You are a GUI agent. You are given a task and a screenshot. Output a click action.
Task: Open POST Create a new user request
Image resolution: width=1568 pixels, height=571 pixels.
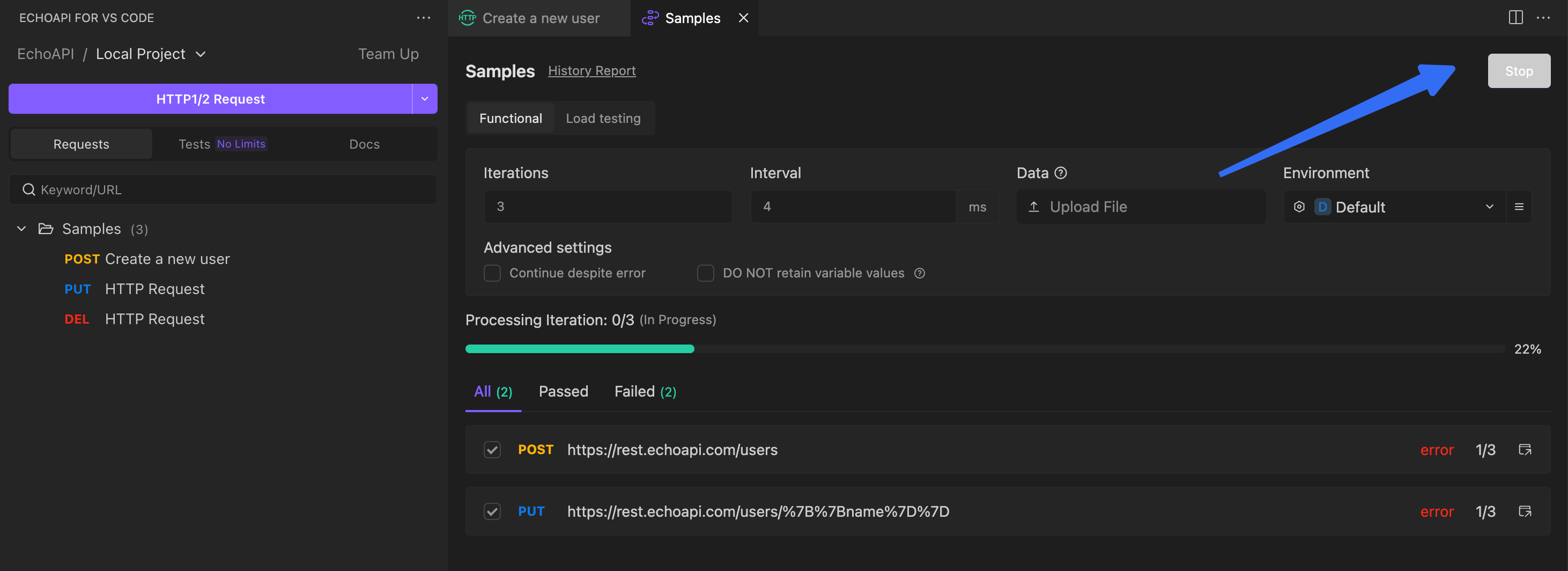click(x=147, y=259)
